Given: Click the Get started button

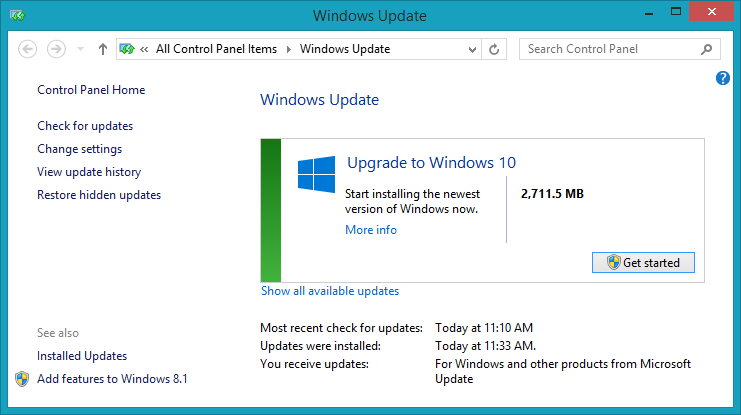Looking at the screenshot, I should point(643,262).
